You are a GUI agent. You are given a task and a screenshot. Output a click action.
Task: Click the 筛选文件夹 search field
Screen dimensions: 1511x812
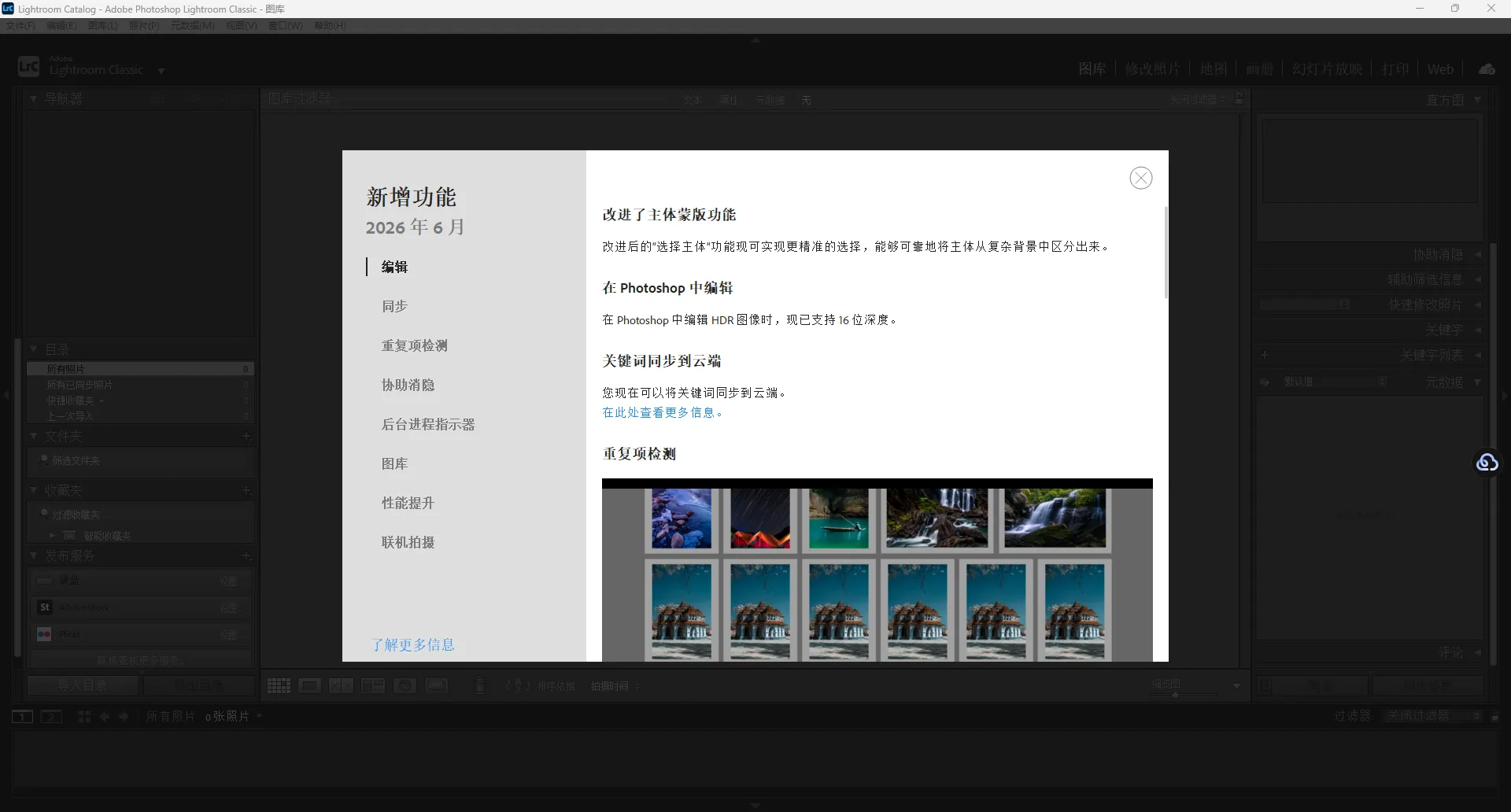point(142,460)
